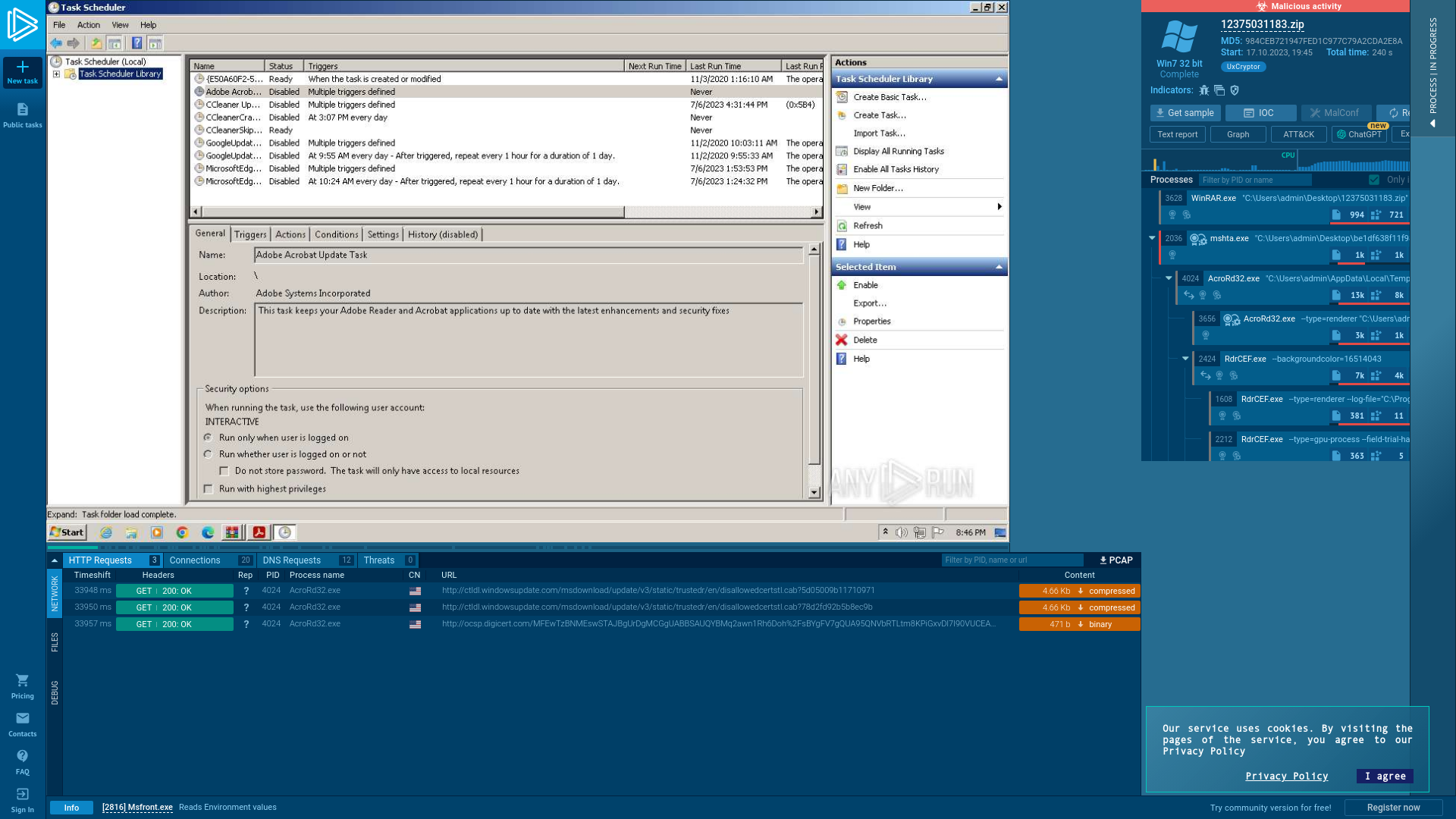Click the Refresh action
The width and height of the screenshot is (1456, 819).
[868, 226]
